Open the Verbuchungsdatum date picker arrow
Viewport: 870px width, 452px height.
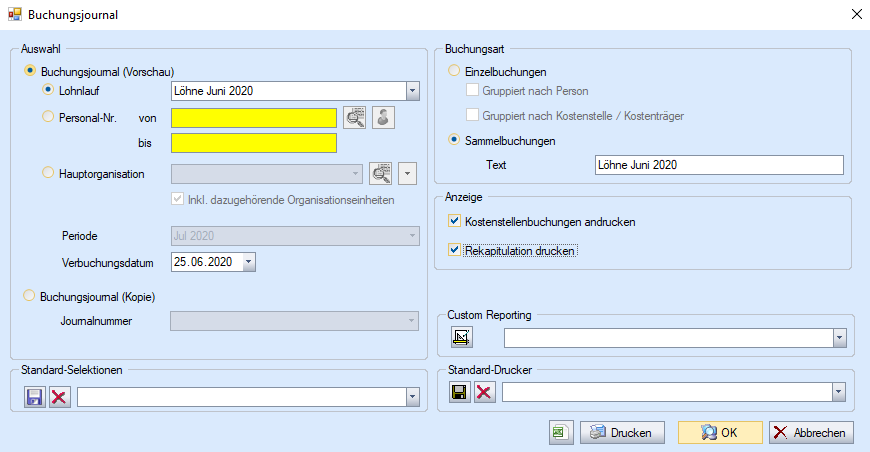pos(249,262)
